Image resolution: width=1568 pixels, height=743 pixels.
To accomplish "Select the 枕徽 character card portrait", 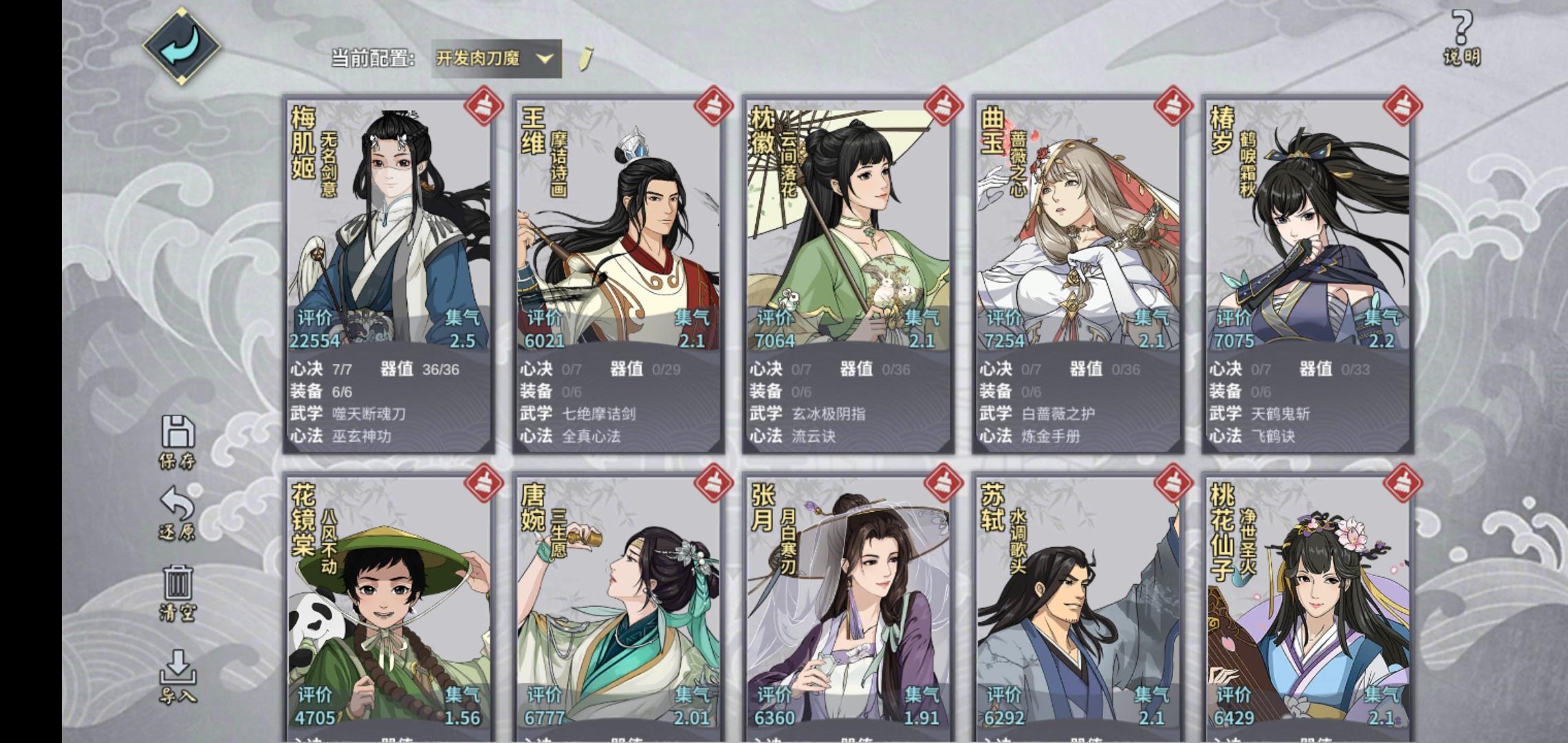I will [x=849, y=227].
